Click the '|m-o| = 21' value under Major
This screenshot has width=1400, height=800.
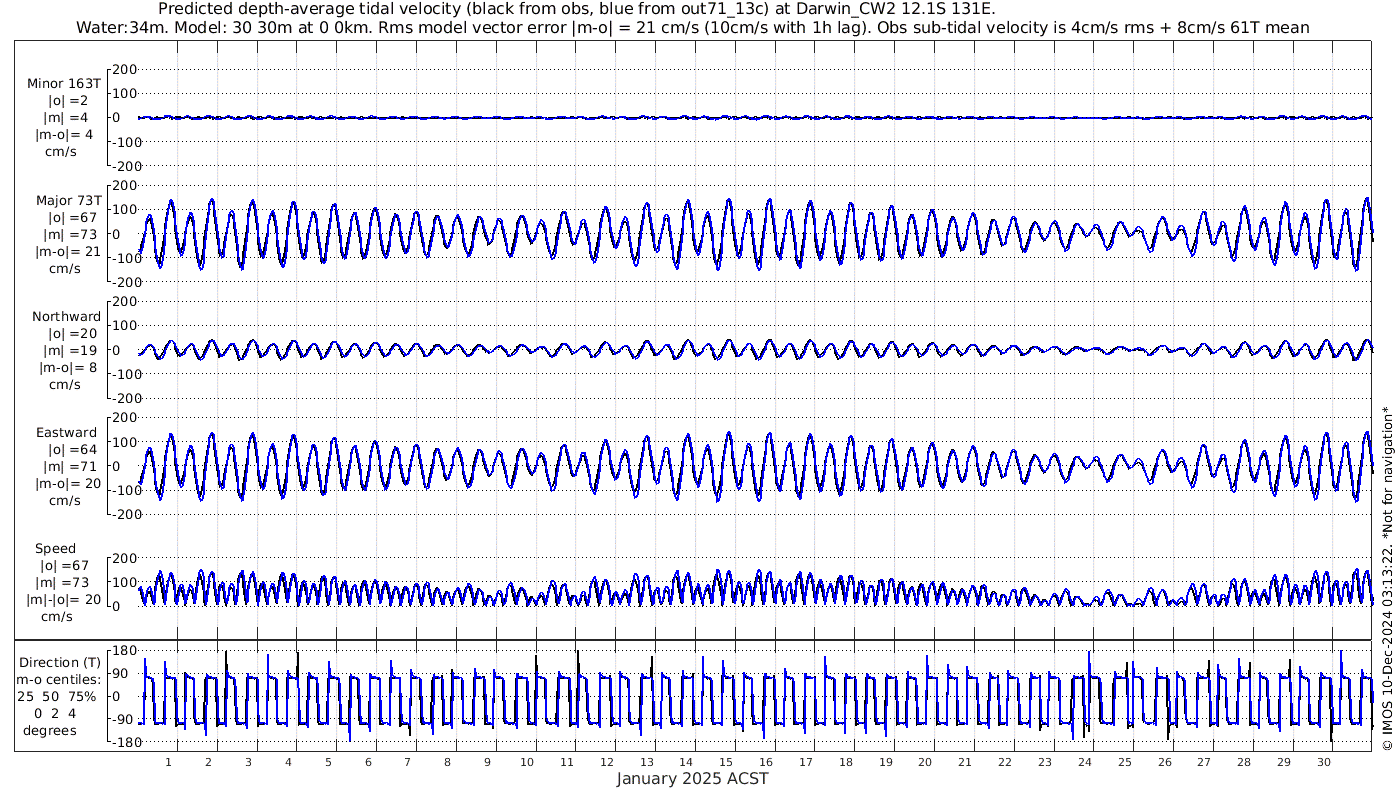[x=68, y=252]
